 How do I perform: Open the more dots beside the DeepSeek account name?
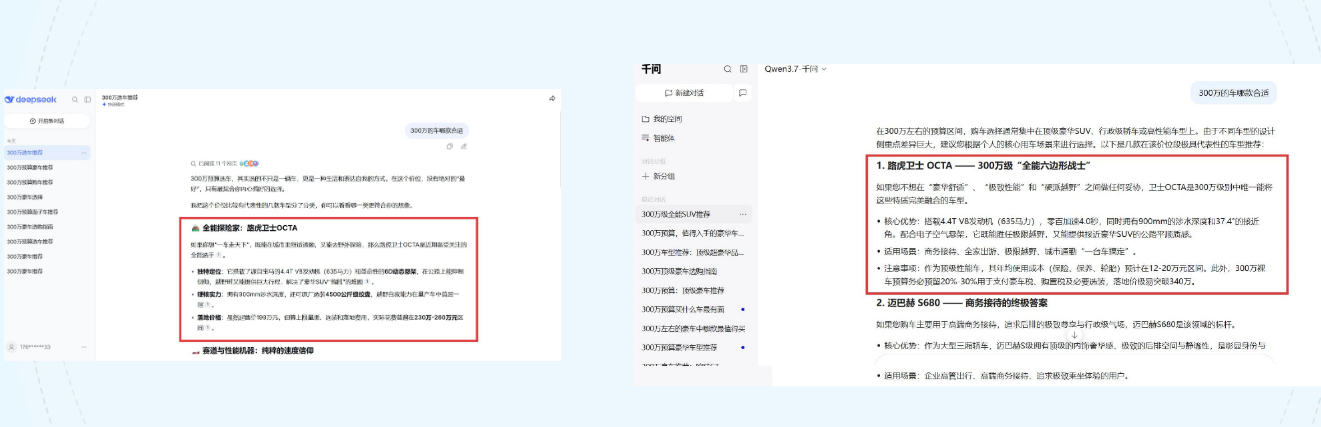coord(86,346)
